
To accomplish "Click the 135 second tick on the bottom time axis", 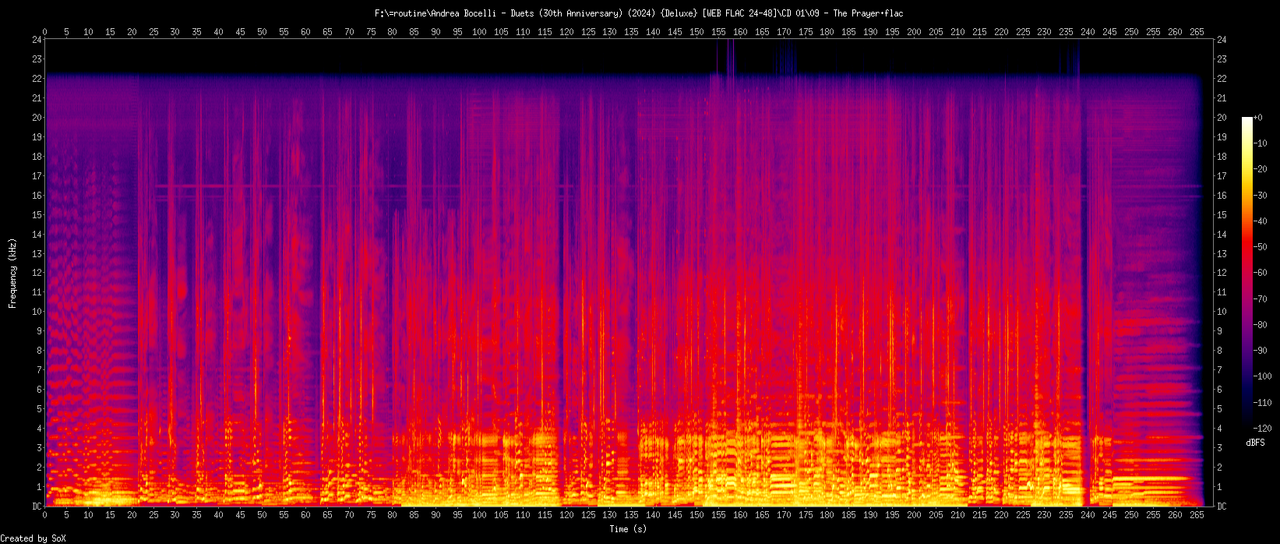I will point(631,517).
